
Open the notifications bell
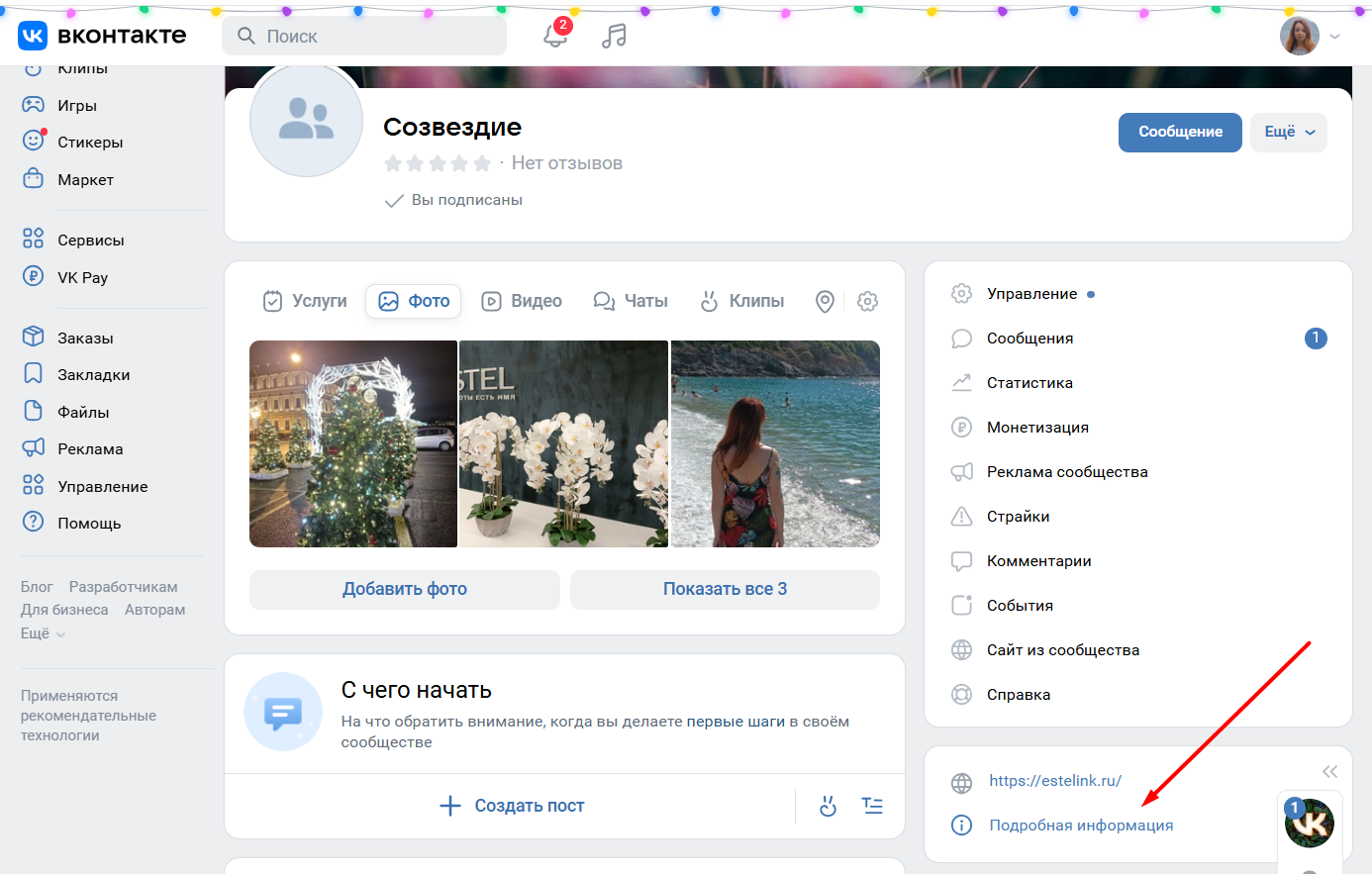(555, 37)
